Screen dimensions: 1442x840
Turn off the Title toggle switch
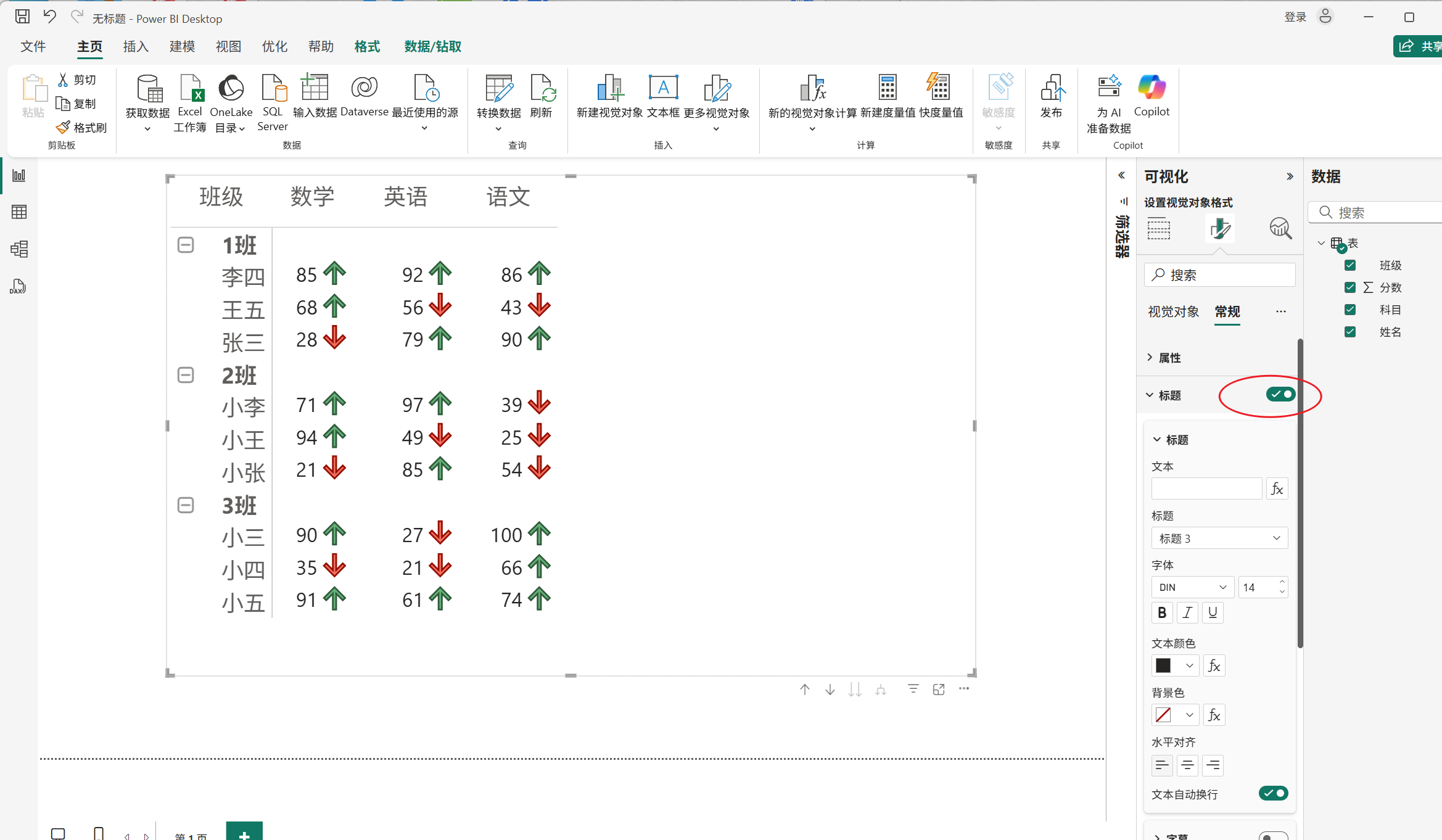pos(1280,395)
